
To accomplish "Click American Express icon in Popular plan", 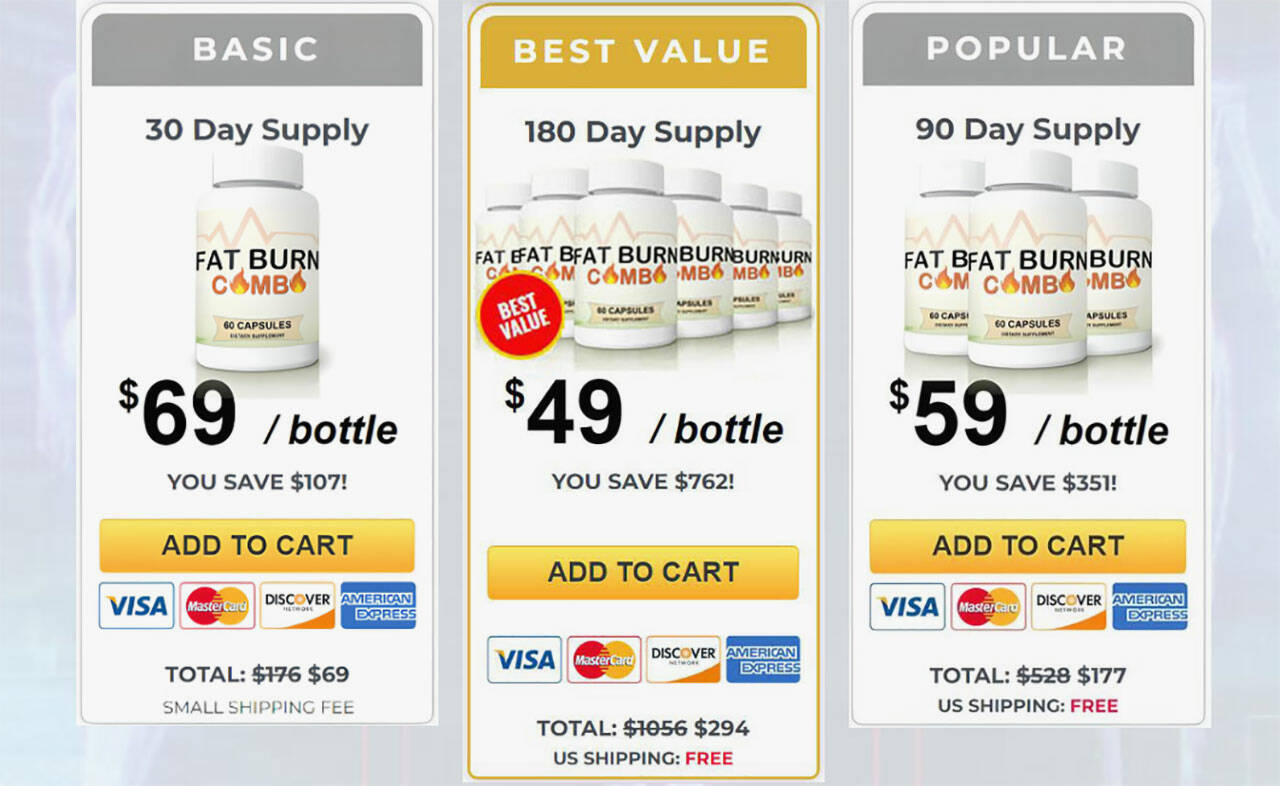I will [1150, 606].
